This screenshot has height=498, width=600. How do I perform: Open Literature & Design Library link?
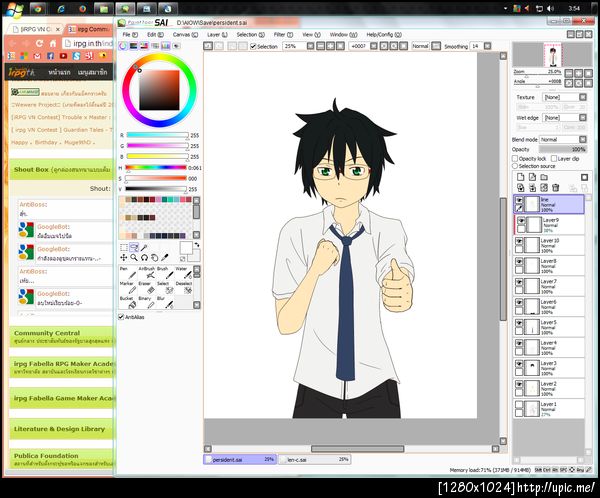click(59, 429)
